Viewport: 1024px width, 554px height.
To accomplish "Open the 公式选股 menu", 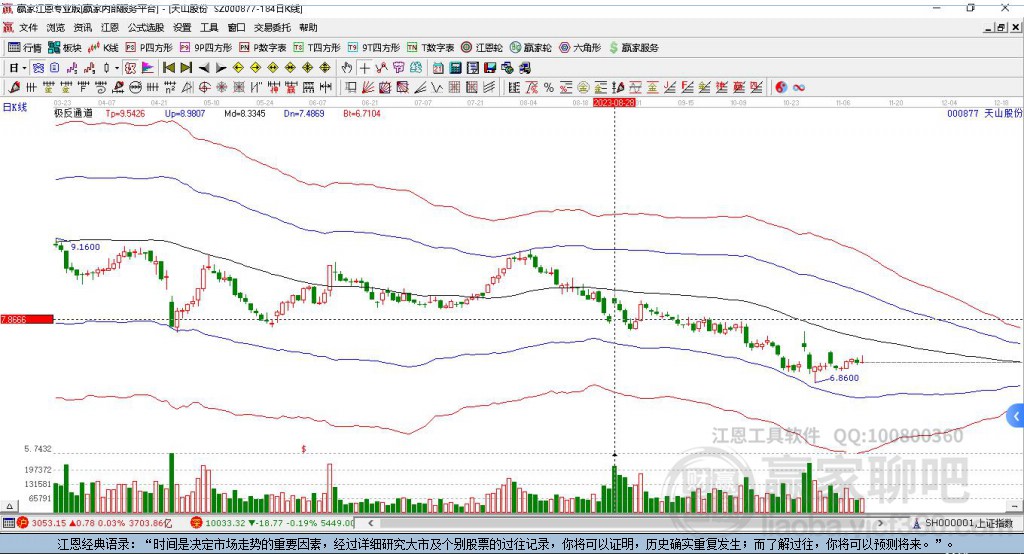I will point(146,27).
